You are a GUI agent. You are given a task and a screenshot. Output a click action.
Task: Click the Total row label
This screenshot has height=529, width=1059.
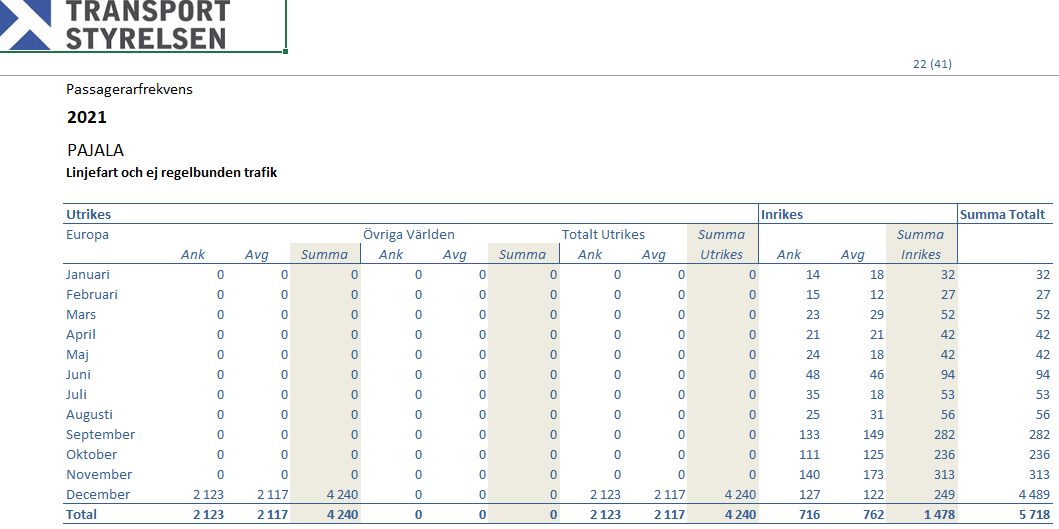click(x=82, y=514)
